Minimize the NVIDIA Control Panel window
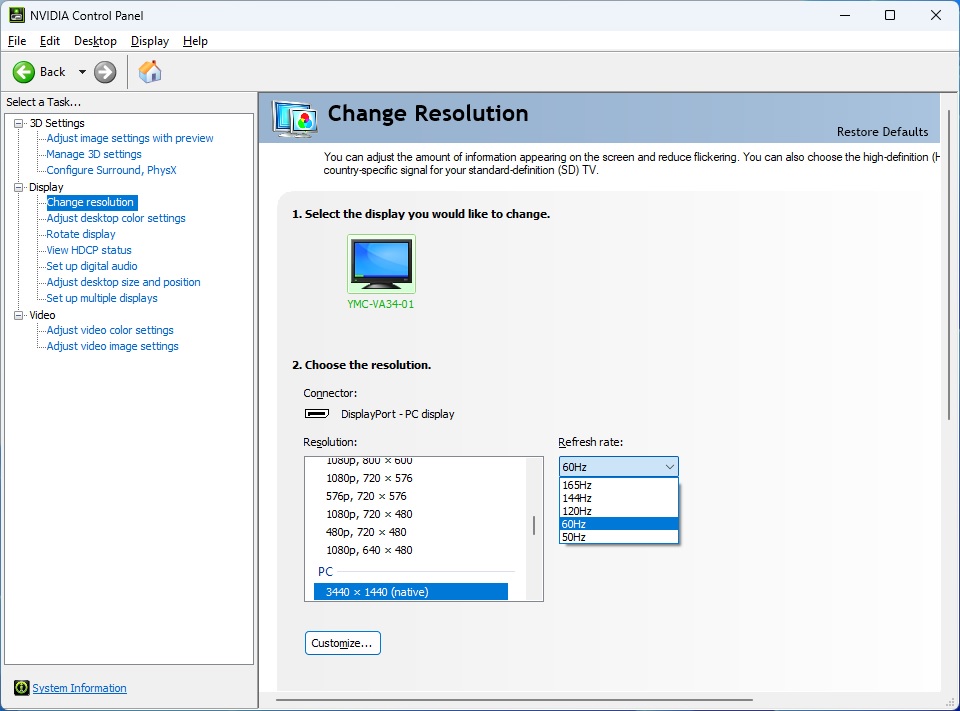960x711 pixels. 845,15
